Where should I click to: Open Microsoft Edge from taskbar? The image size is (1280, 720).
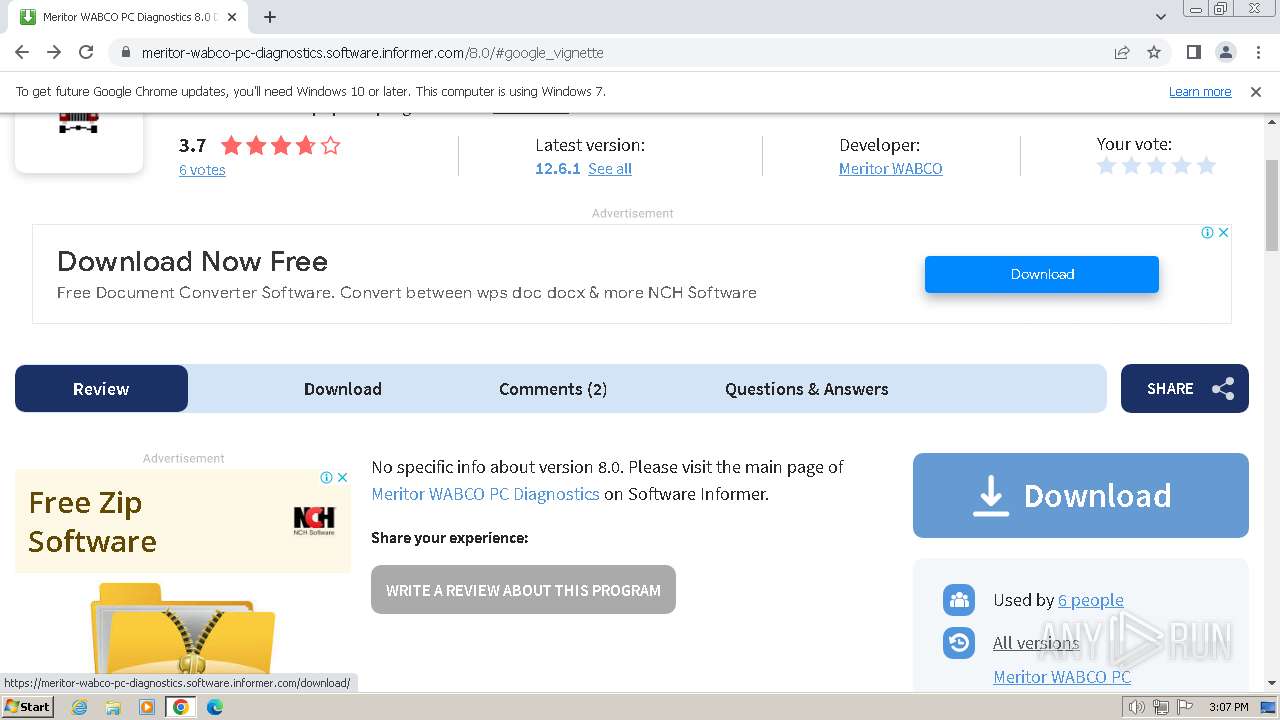click(215, 707)
